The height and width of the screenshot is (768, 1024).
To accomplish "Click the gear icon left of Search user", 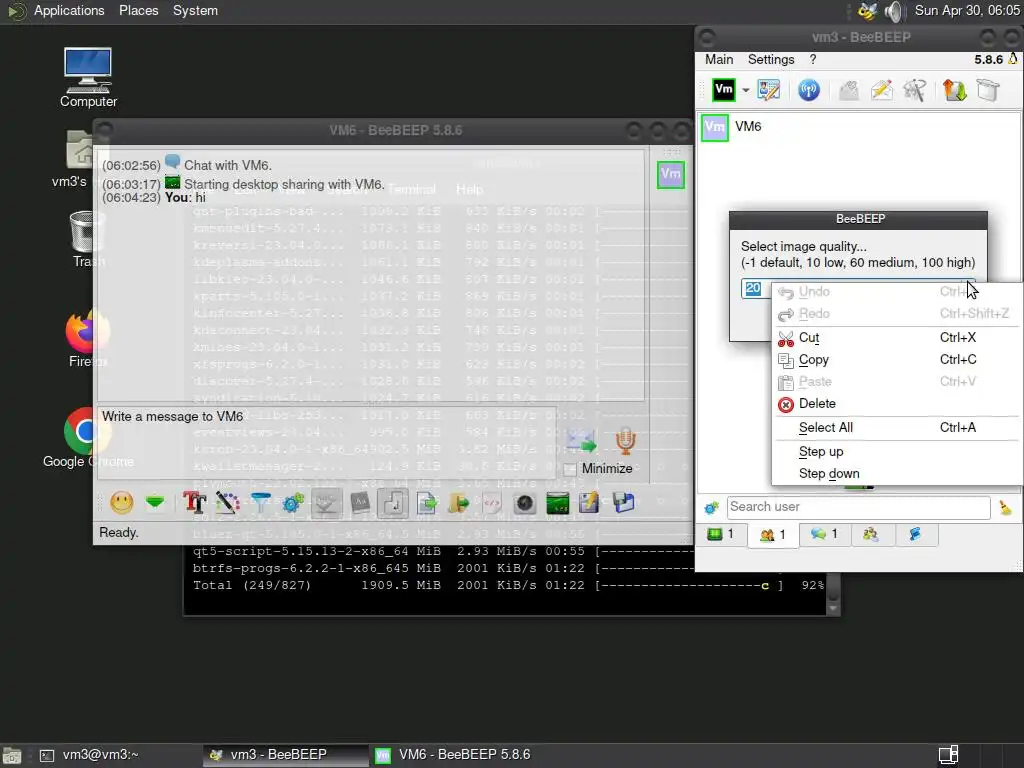I will click(711, 507).
